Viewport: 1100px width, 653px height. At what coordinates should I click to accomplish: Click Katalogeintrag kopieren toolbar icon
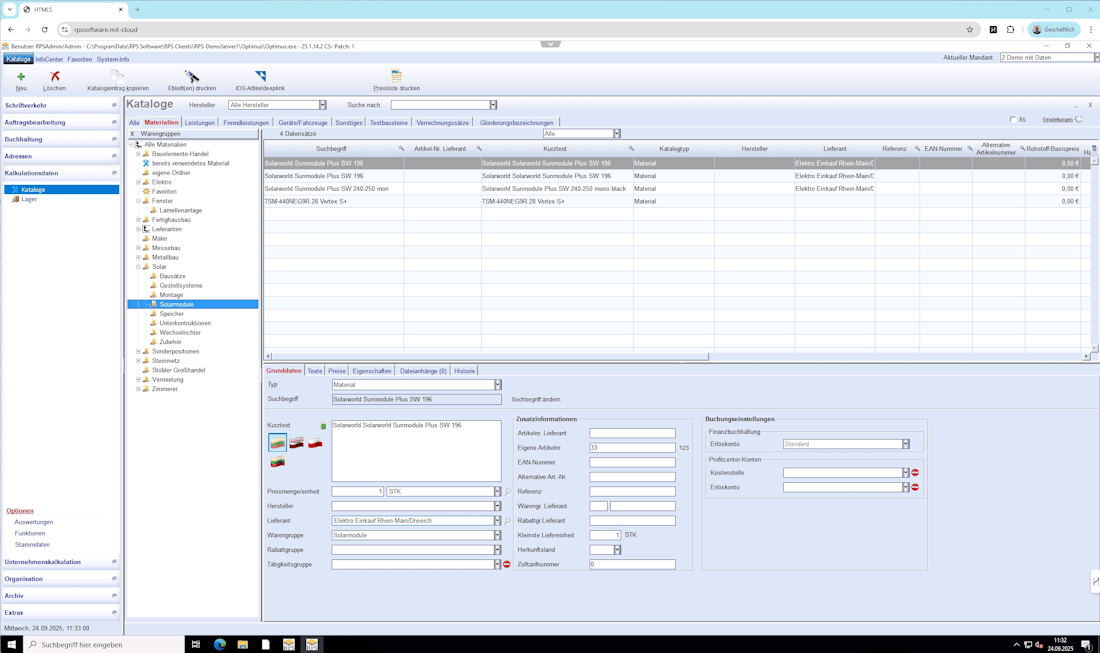point(118,77)
